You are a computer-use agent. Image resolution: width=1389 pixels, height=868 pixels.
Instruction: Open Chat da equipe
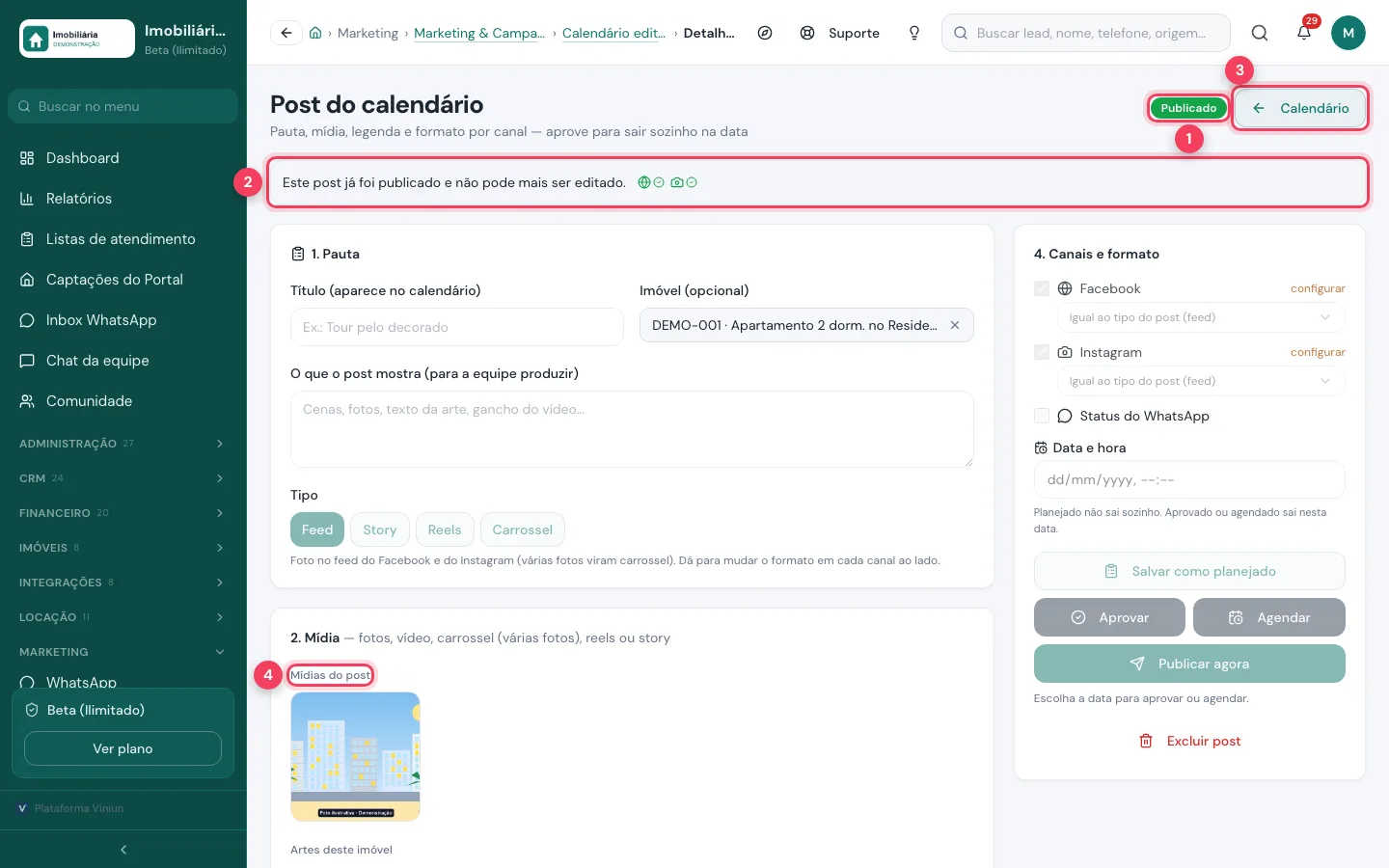[x=123, y=361]
